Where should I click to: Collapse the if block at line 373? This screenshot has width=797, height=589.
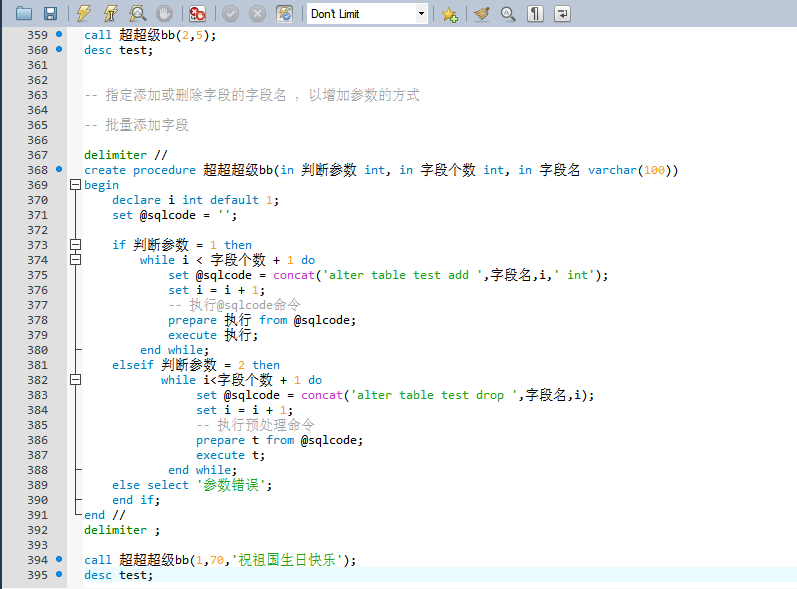(75, 245)
